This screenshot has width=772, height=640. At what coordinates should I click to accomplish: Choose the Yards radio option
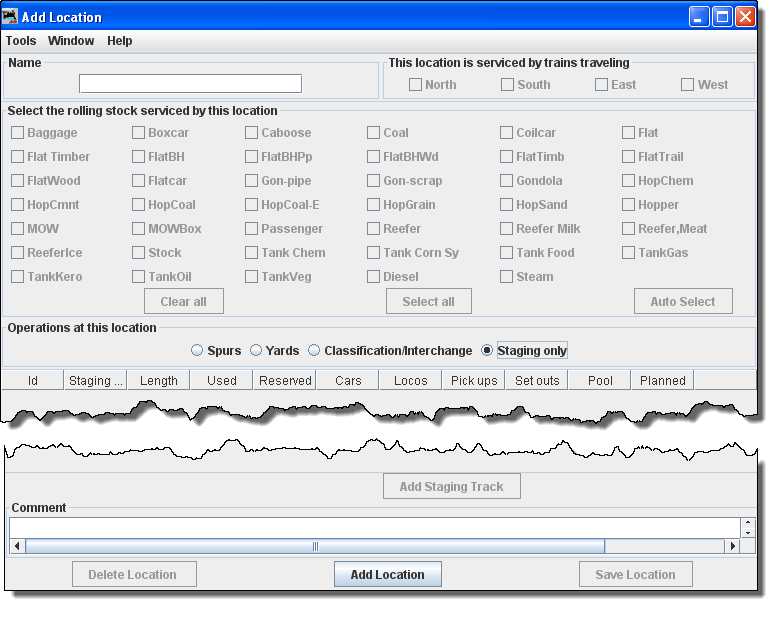(256, 351)
